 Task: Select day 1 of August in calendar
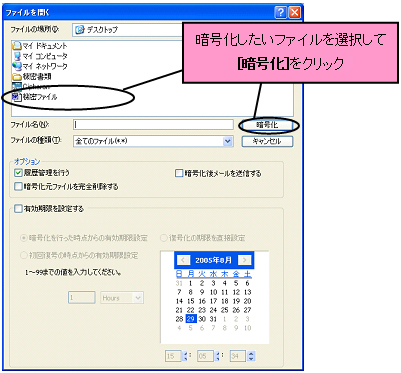[191, 283]
